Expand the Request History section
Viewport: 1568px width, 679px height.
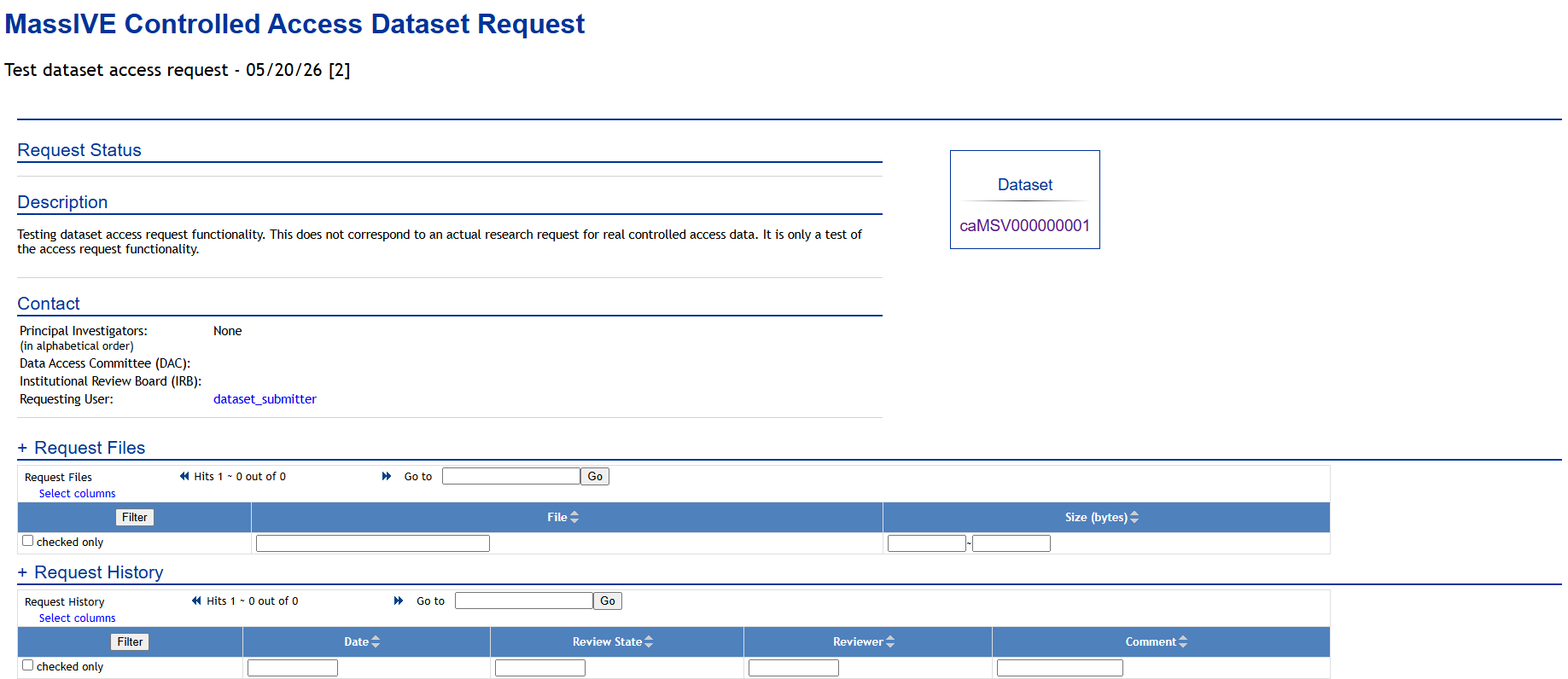[22, 572]
